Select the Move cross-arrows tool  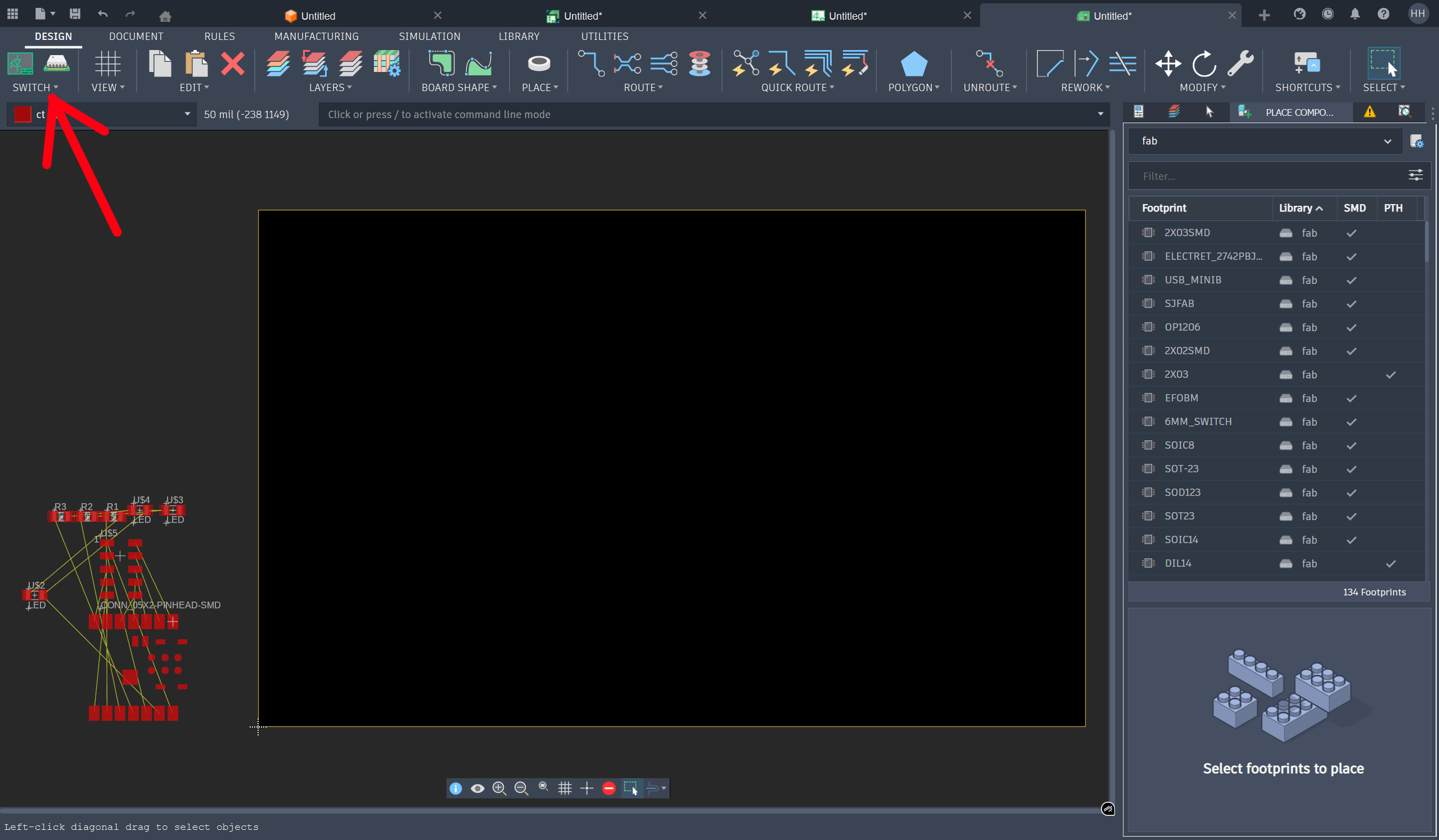(x=1168, y=64)
